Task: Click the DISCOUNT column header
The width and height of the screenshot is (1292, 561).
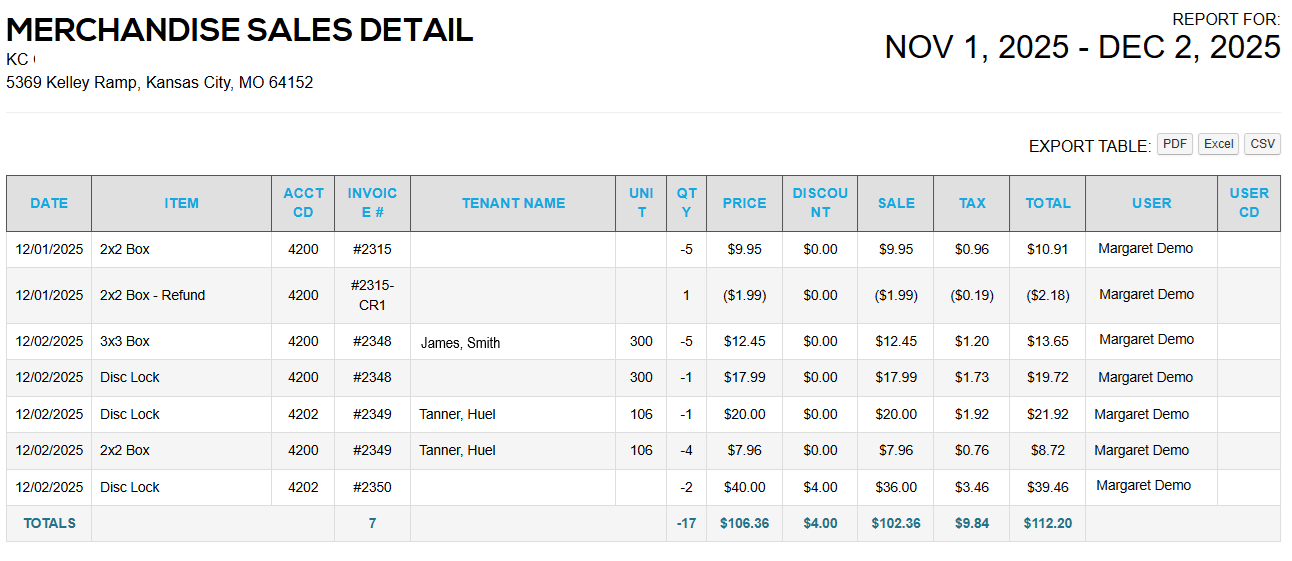Action: (x=820, y=203)
